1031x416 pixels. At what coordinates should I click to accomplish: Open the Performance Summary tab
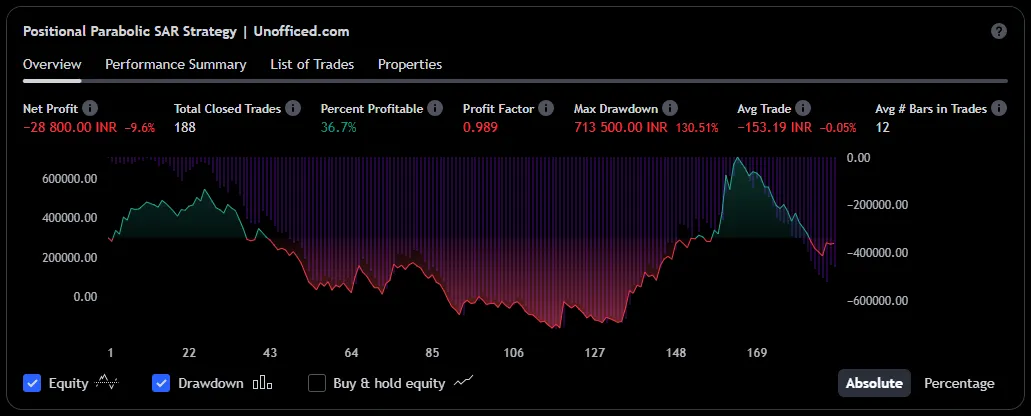(x=175, y=64)
